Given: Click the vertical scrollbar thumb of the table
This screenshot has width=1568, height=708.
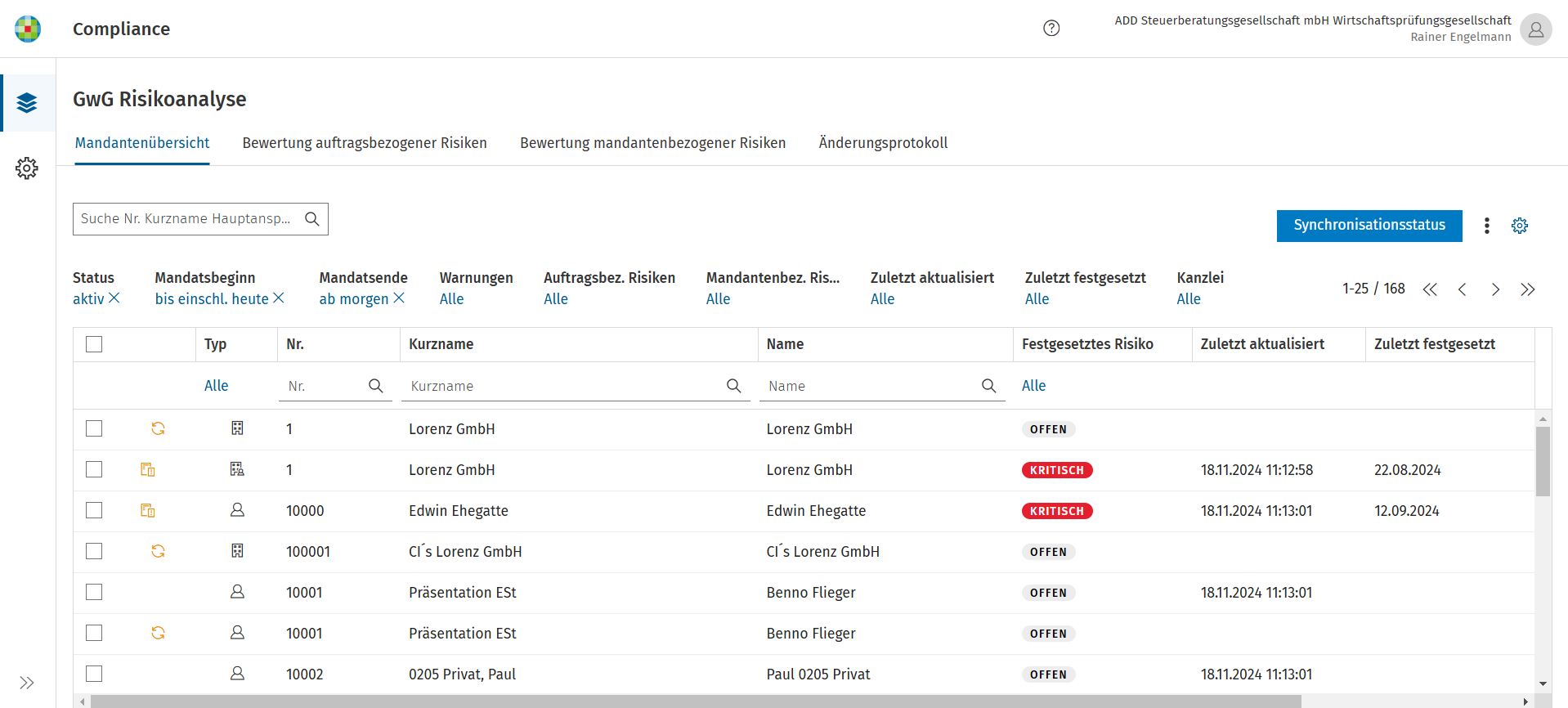Looking at the screenshot, I should [x=1543, y=461].
